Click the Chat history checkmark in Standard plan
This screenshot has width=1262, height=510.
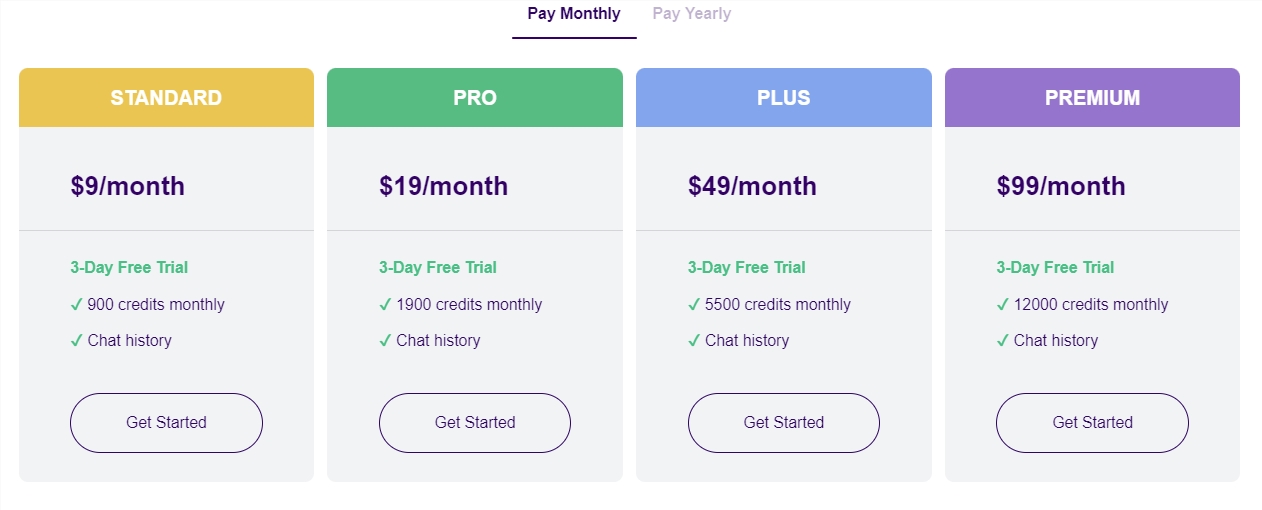tap(76, 340)
